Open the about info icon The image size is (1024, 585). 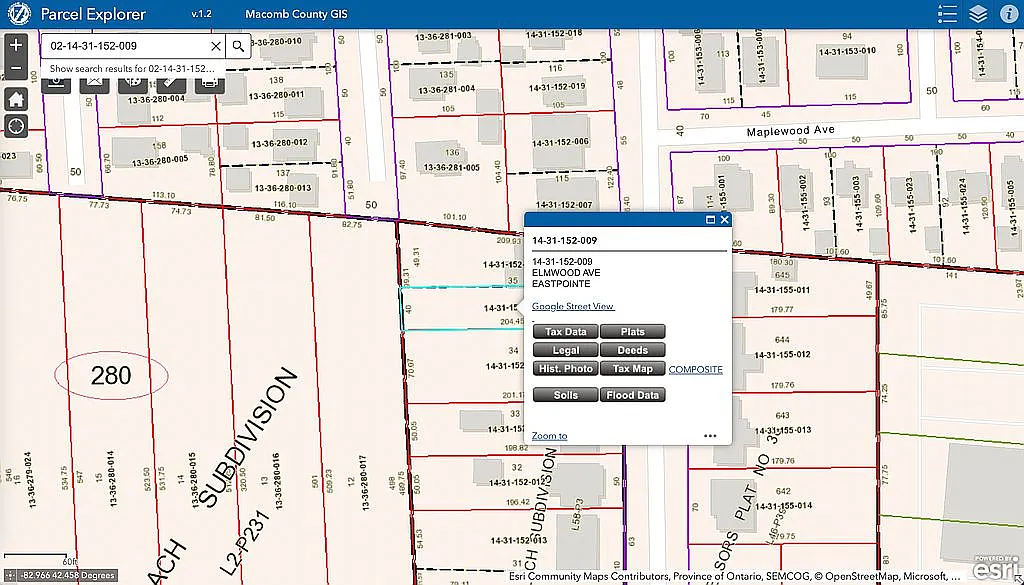coord(1007,14)
